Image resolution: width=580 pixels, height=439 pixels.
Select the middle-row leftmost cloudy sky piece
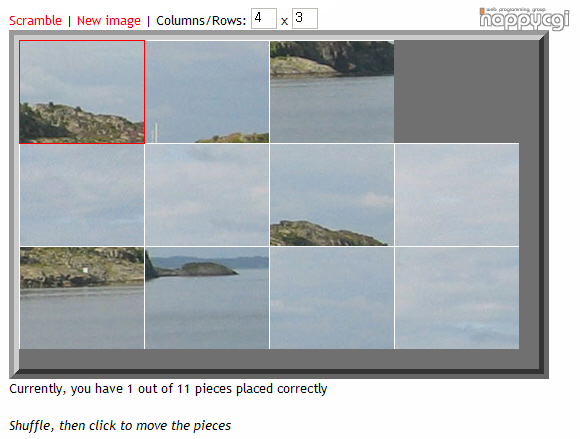(82, 195)
